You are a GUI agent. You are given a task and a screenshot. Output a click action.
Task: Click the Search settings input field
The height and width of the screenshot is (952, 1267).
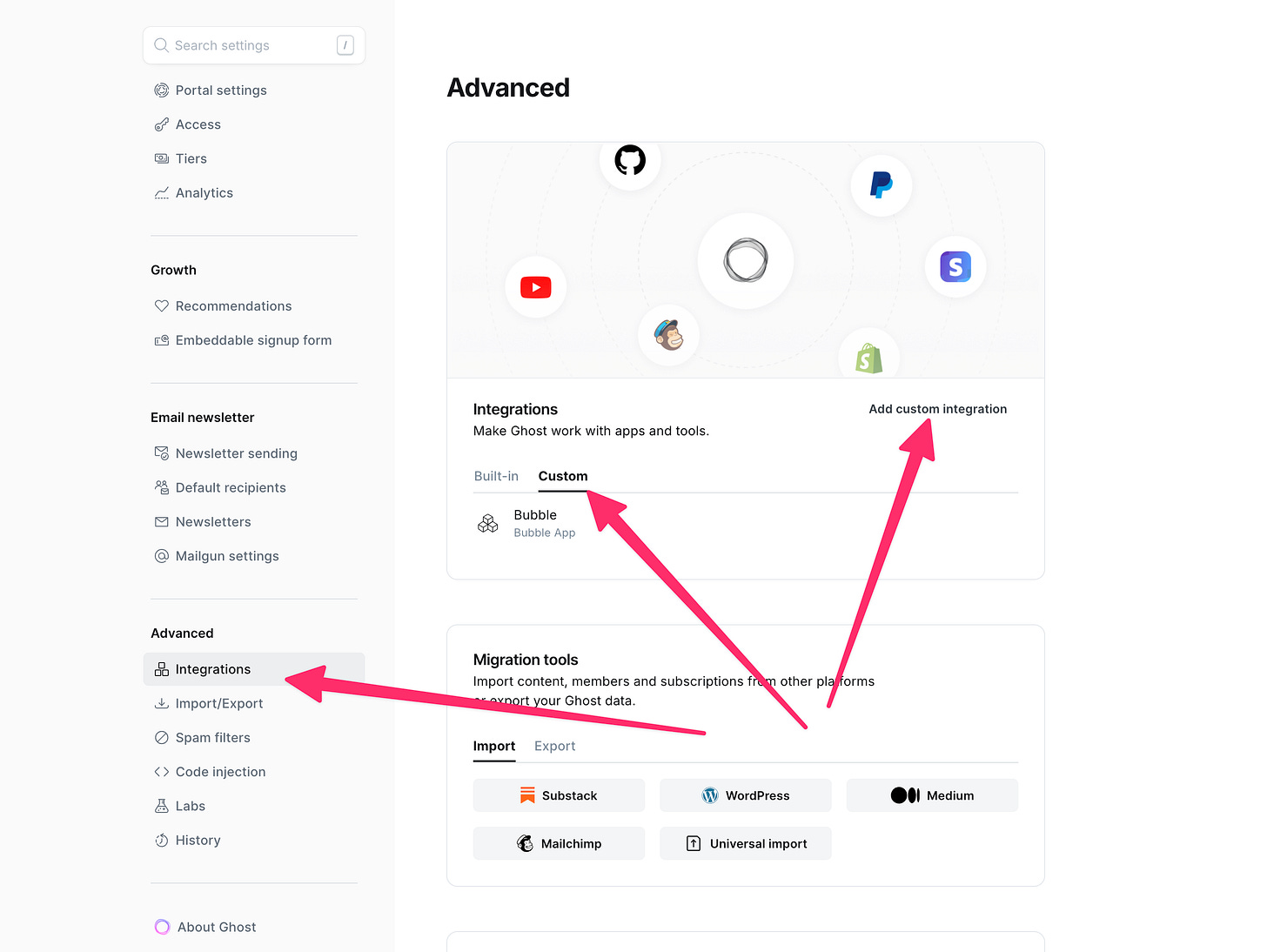254,45
